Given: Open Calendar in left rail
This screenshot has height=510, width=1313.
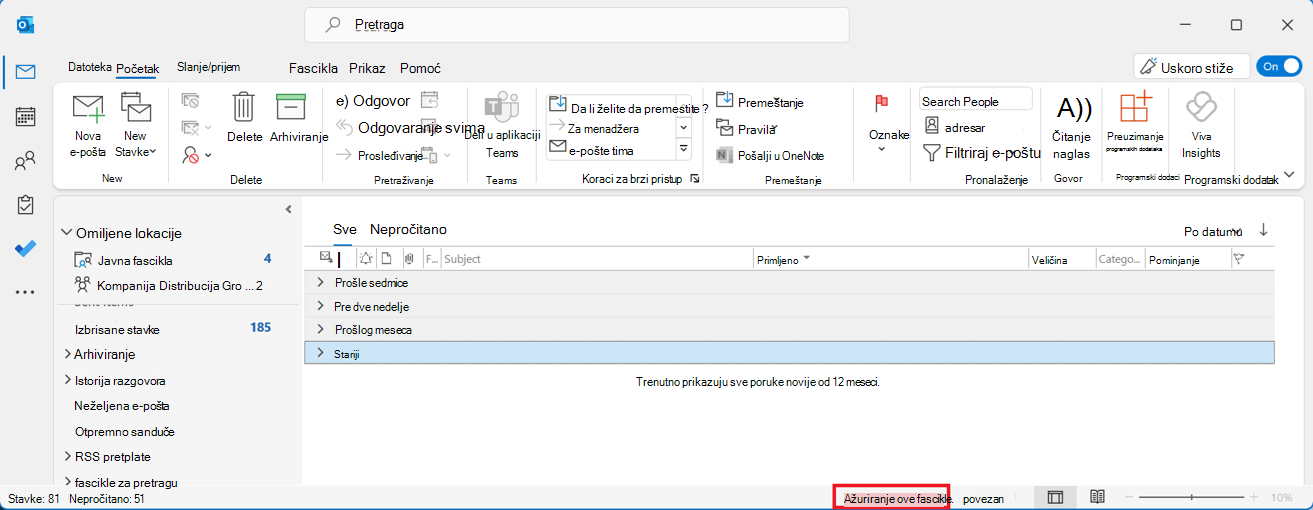Looking at the screenshot, I should coord(25,117).
